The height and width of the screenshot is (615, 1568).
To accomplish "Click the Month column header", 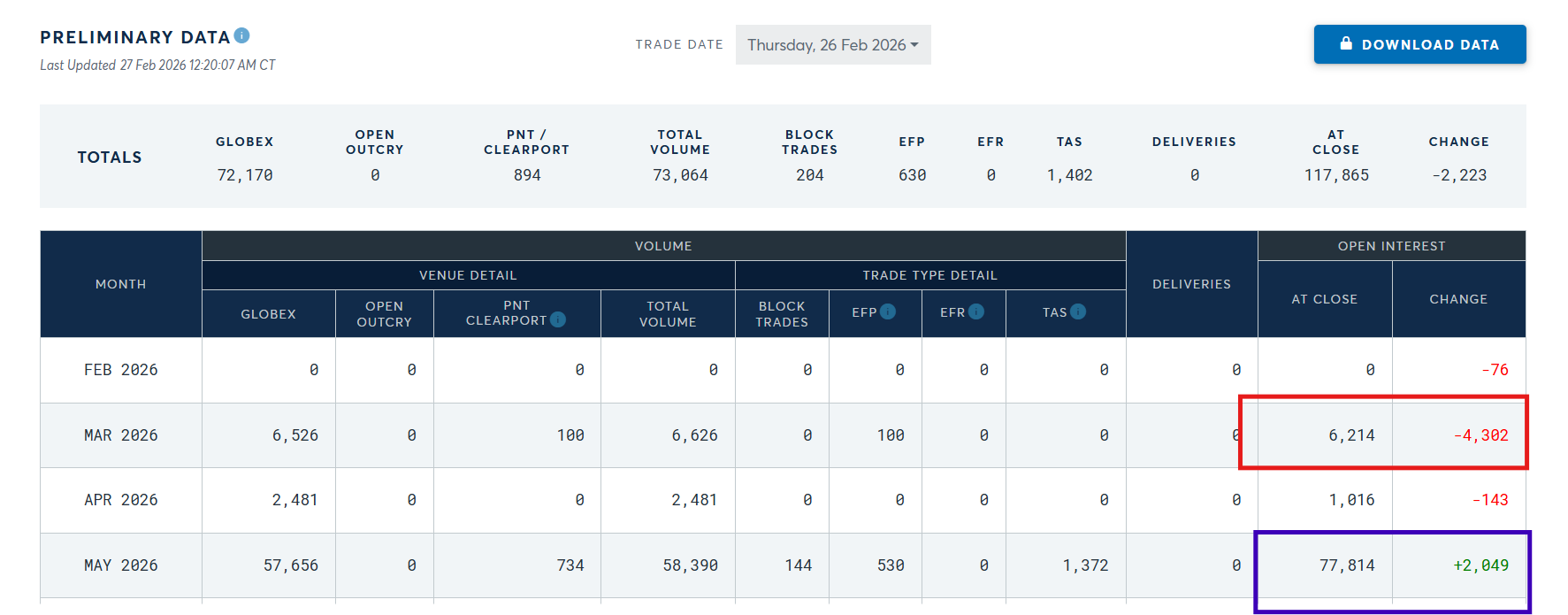I will pyautogui.click(x=121, y=284).
